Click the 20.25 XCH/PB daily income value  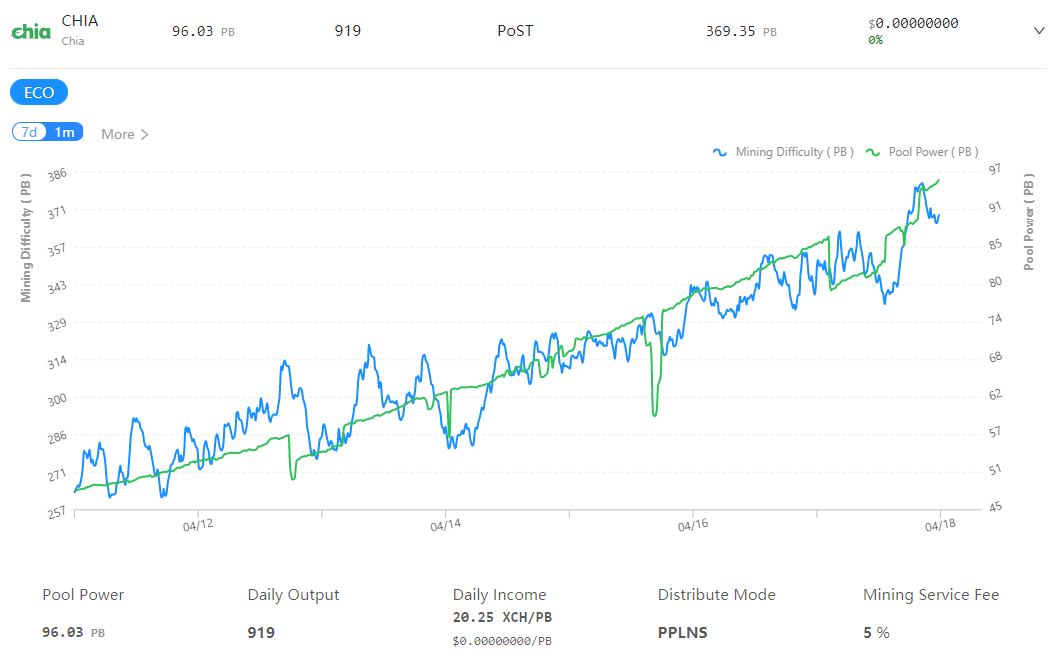[x=502, y=617]
